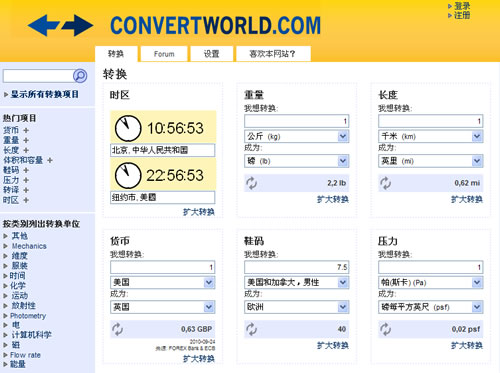This screenshot has height=373, width=500.
Task: Click plus icon next to sidebar 时区
Action: click(26, 200)
